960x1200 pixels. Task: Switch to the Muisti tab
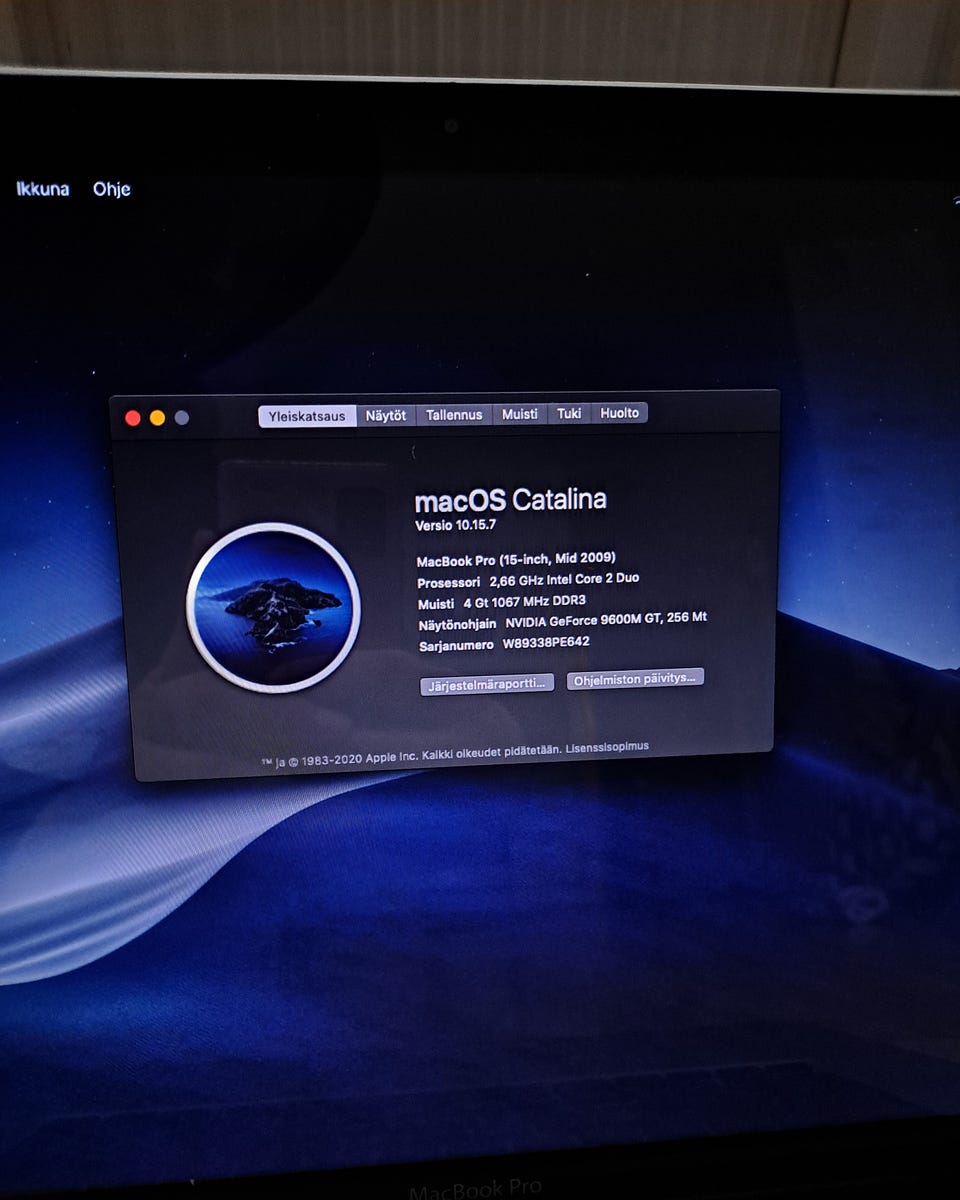(520, 414)
